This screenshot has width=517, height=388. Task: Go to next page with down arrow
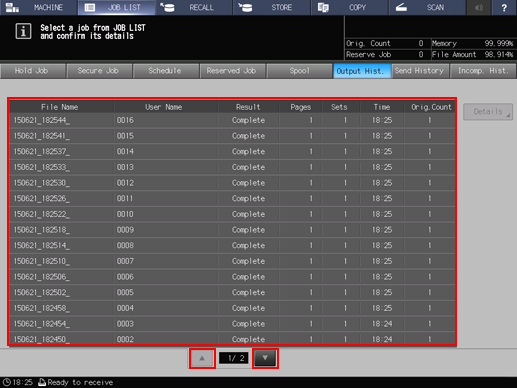(x=265, y=358)
